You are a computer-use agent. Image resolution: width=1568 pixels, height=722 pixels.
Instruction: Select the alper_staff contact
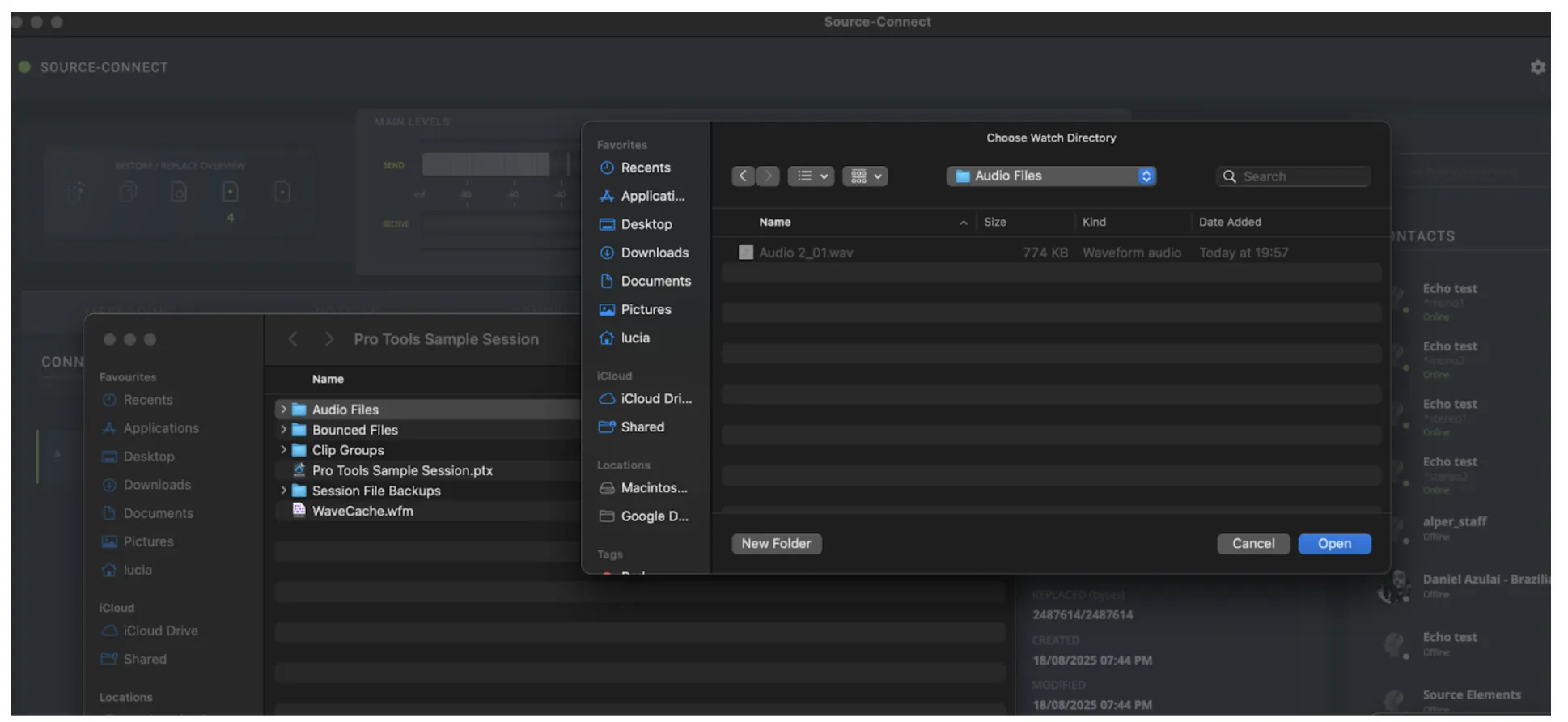1455,528
